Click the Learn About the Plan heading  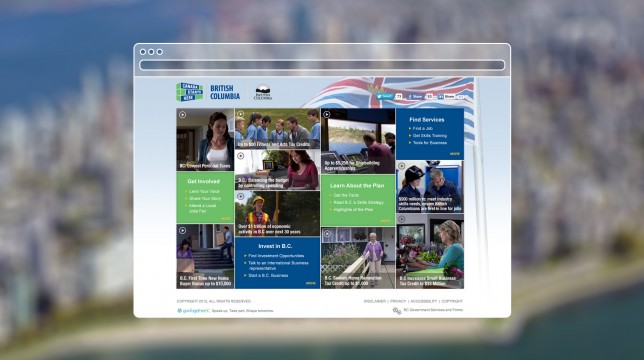click(x=357, y=186)
